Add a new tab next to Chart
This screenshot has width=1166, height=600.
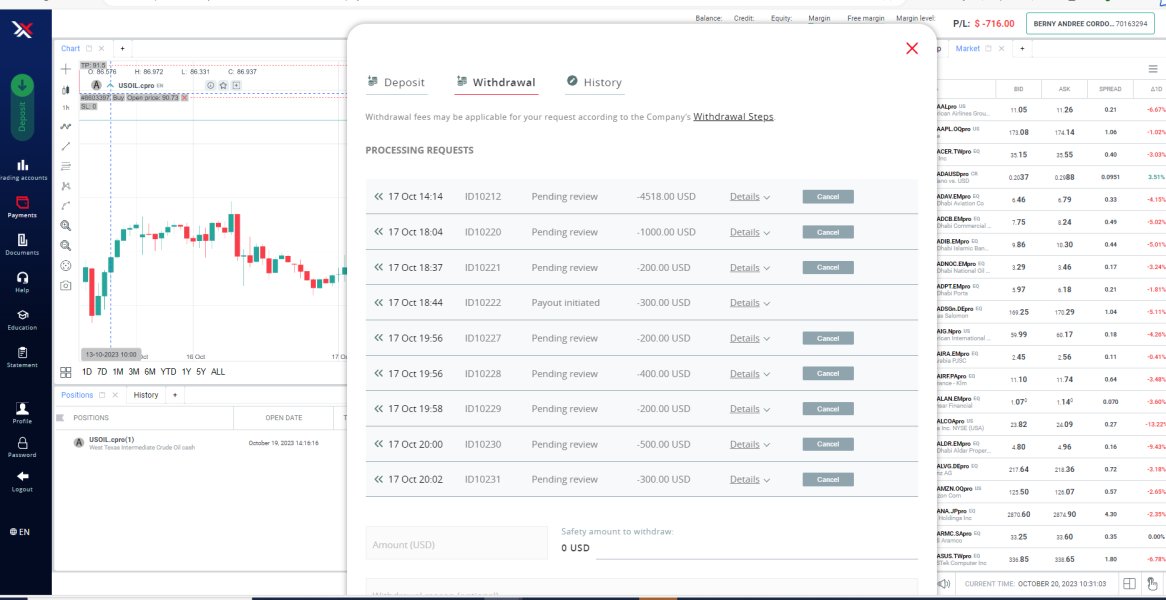click(122, 48)
